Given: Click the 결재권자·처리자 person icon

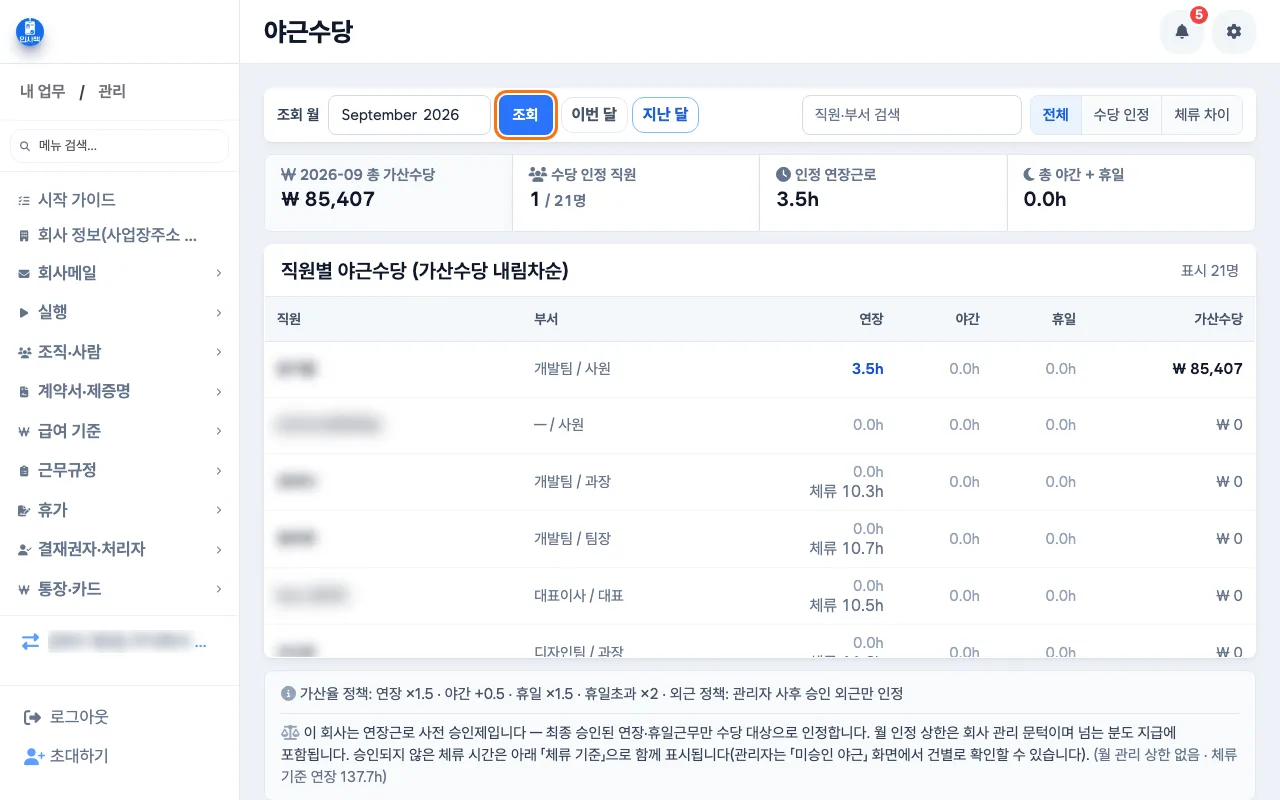Looking at the screenshot, I should (24, 549).
